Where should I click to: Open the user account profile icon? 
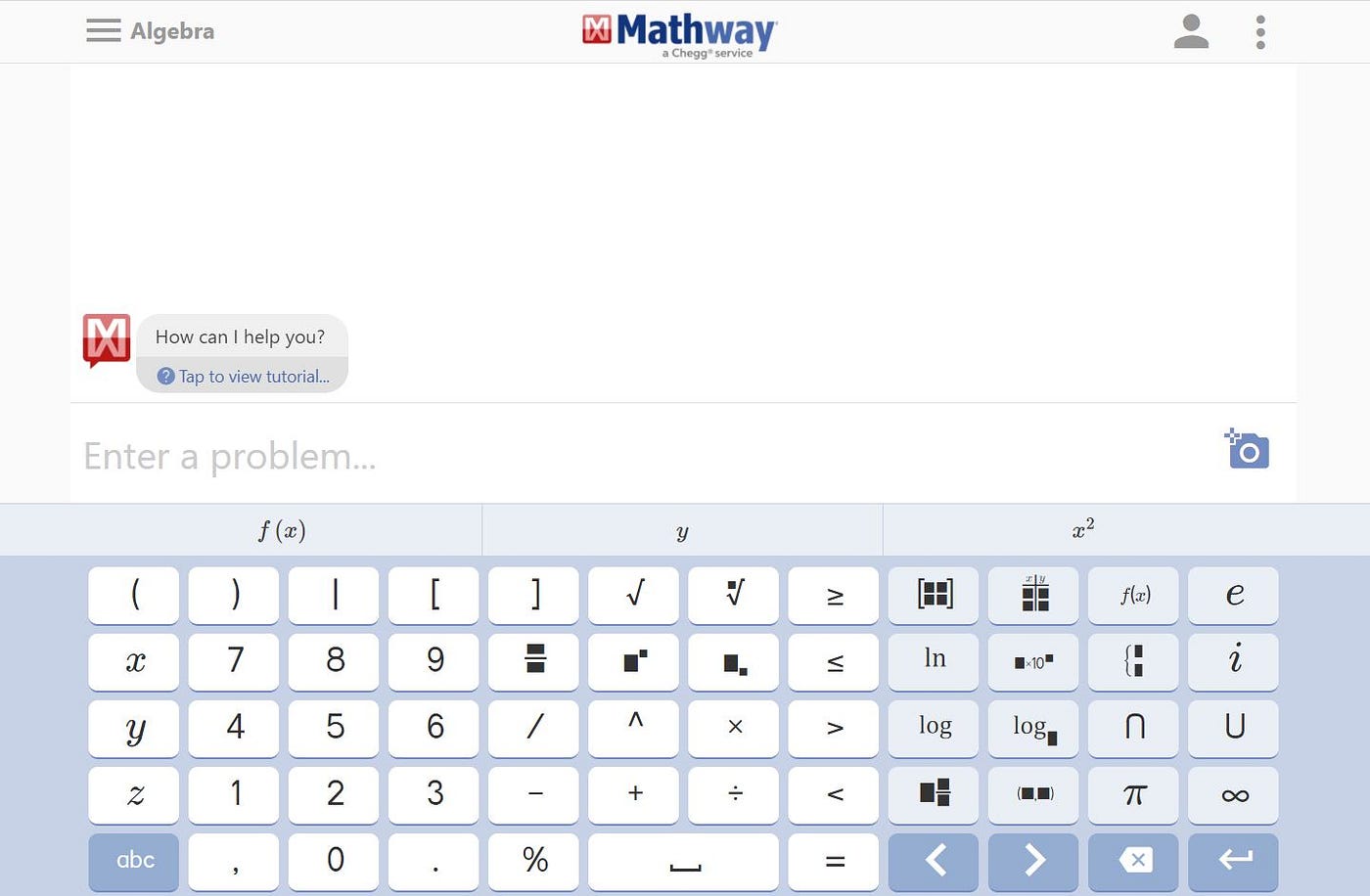click(1191, 31)
